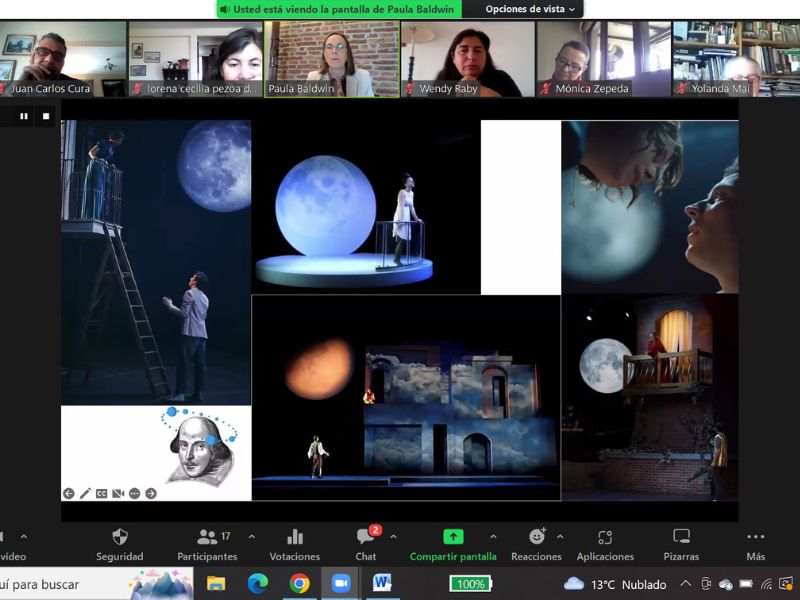Open the Chat panel
Viewport: 800px width, 600px height.
click(x=366, y=544)
